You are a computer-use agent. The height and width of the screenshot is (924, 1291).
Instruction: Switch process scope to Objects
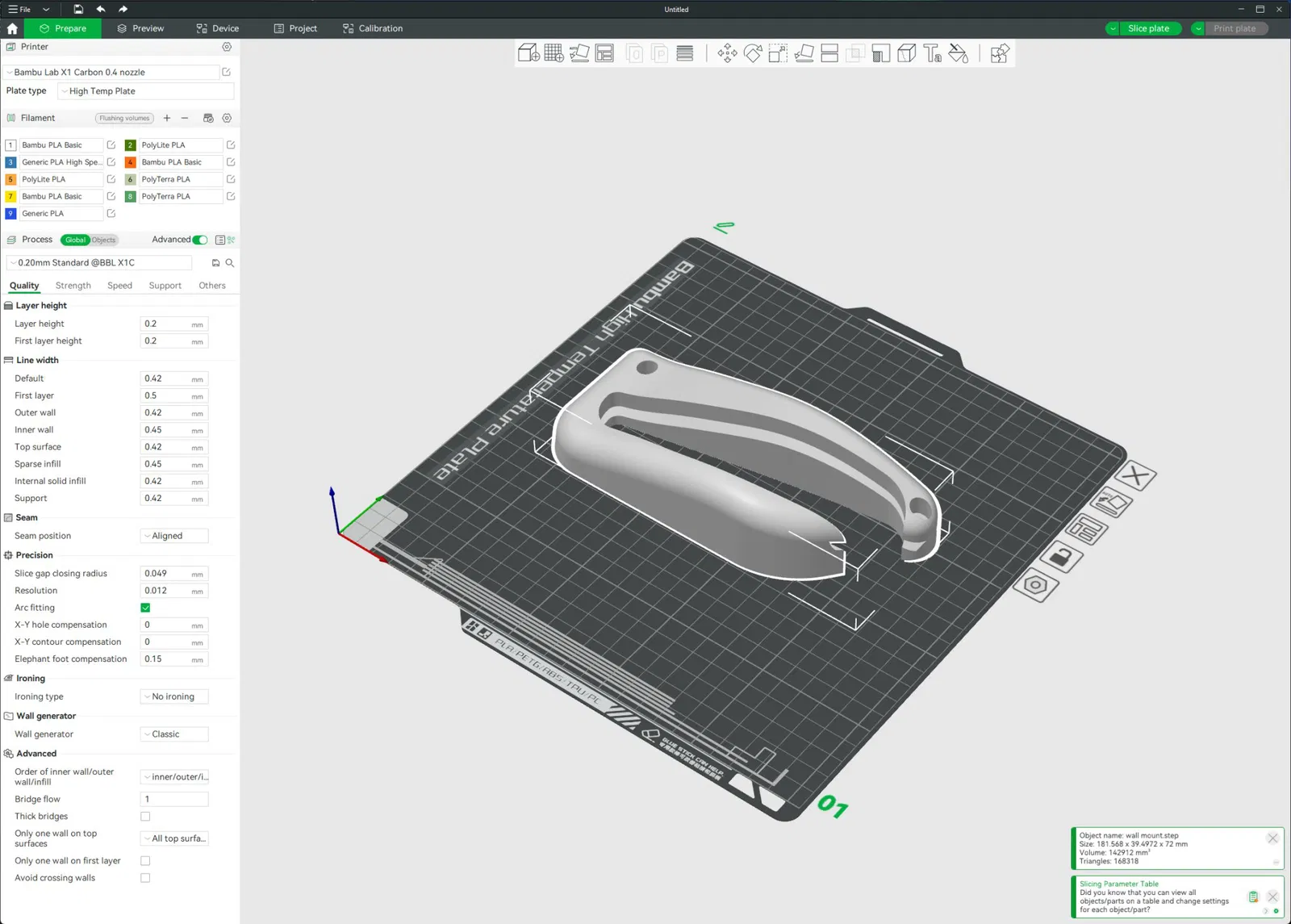[103, 240]
